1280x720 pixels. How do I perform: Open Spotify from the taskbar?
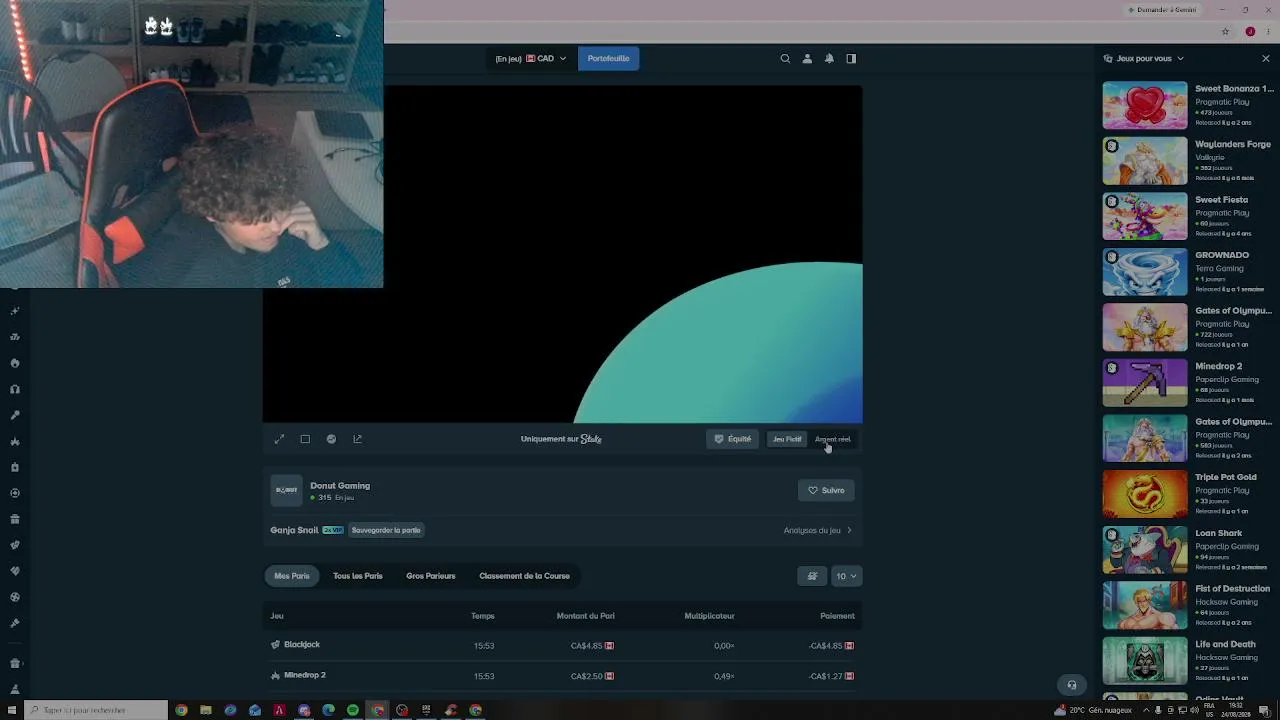coord(353,710)
